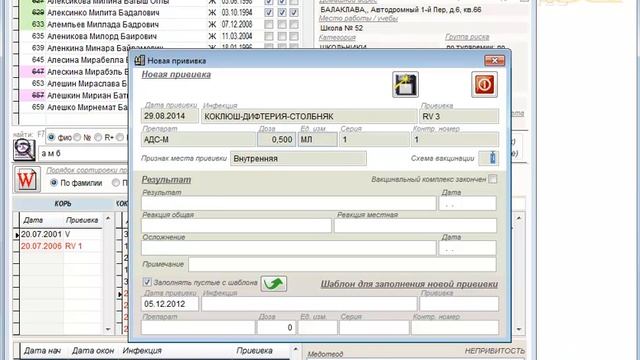Click the Ед. изм. field showing МЛ

pyautogui.click(x=318, y=140)
